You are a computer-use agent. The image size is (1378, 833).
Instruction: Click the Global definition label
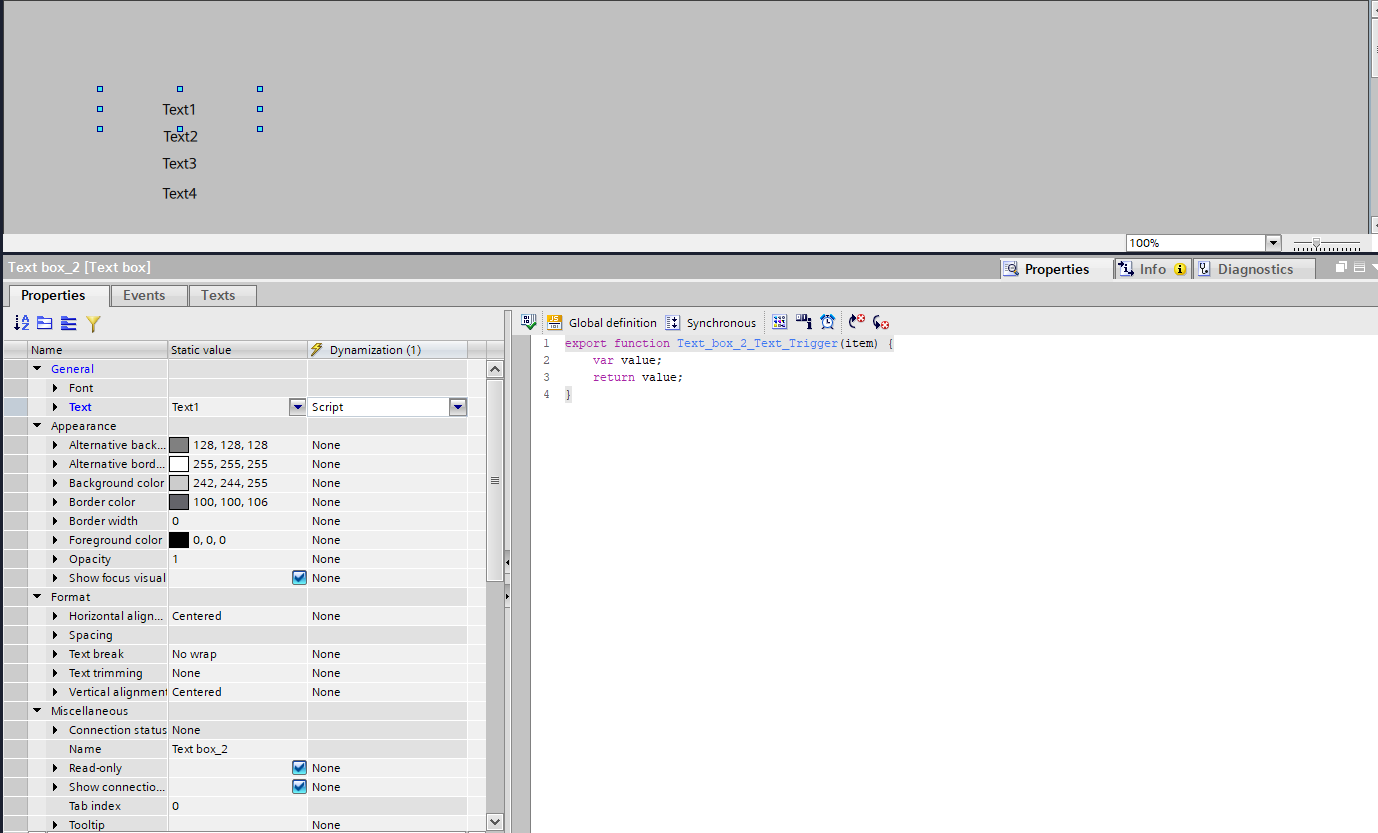point(612,323)
